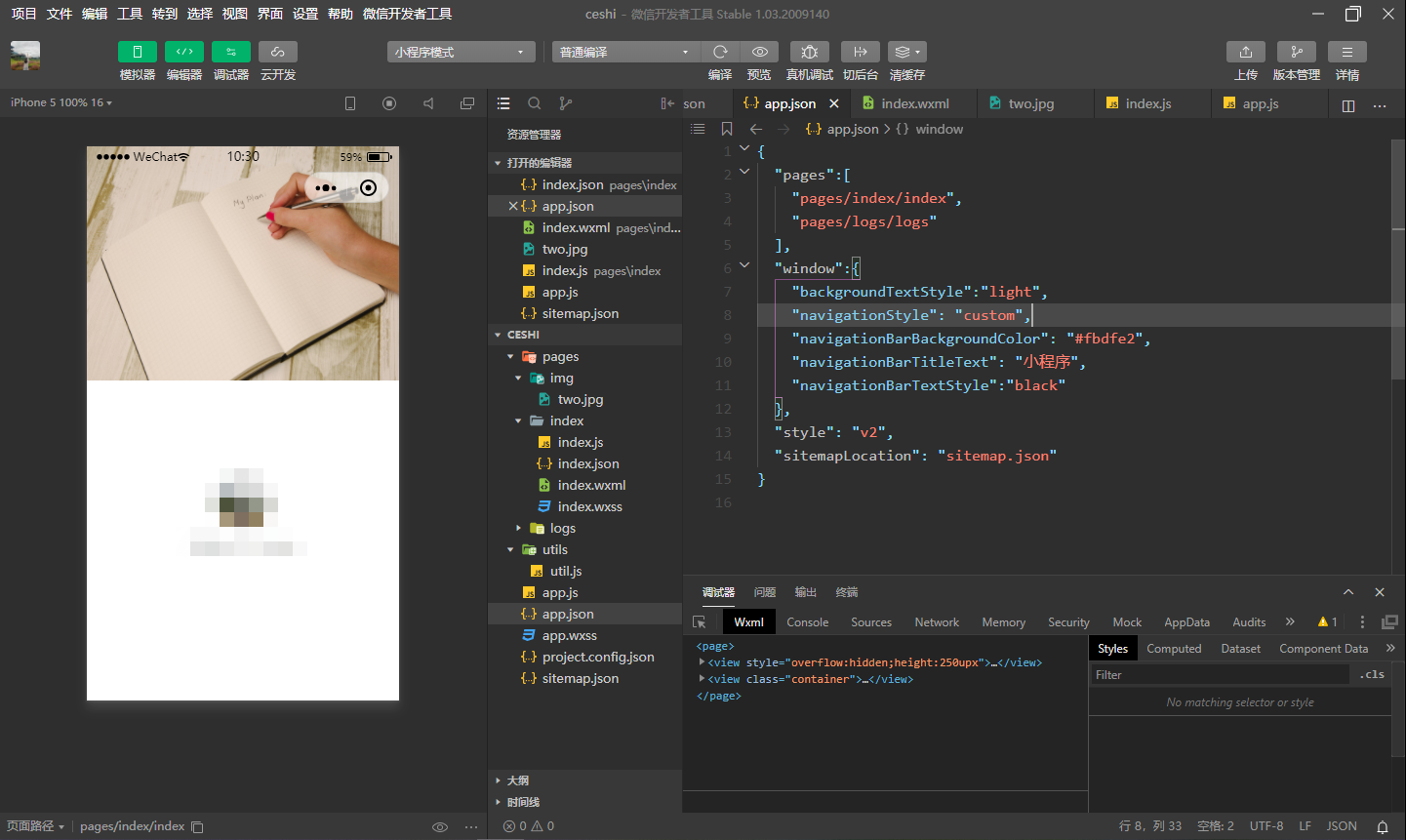1406x840 pixels.
Task: Collapse the debugger panel with chevron
Action: pos(1348,592)
